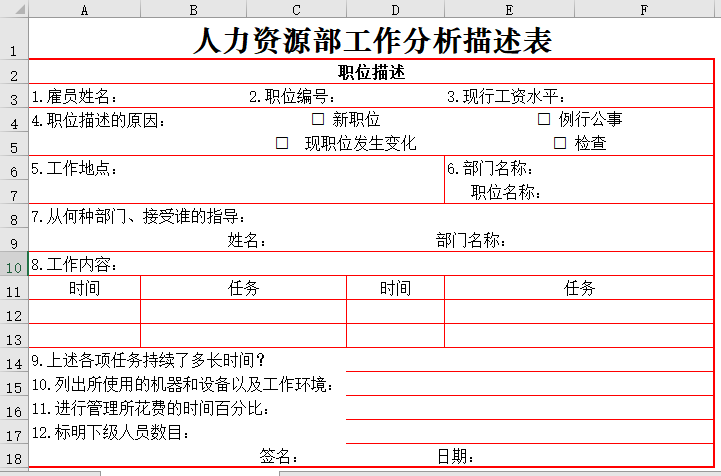The height and width of the screenshot is (476, 721).
Task: Select the 签名 cell in the last row
Action: pyautogui.click(x=279, y=457)
